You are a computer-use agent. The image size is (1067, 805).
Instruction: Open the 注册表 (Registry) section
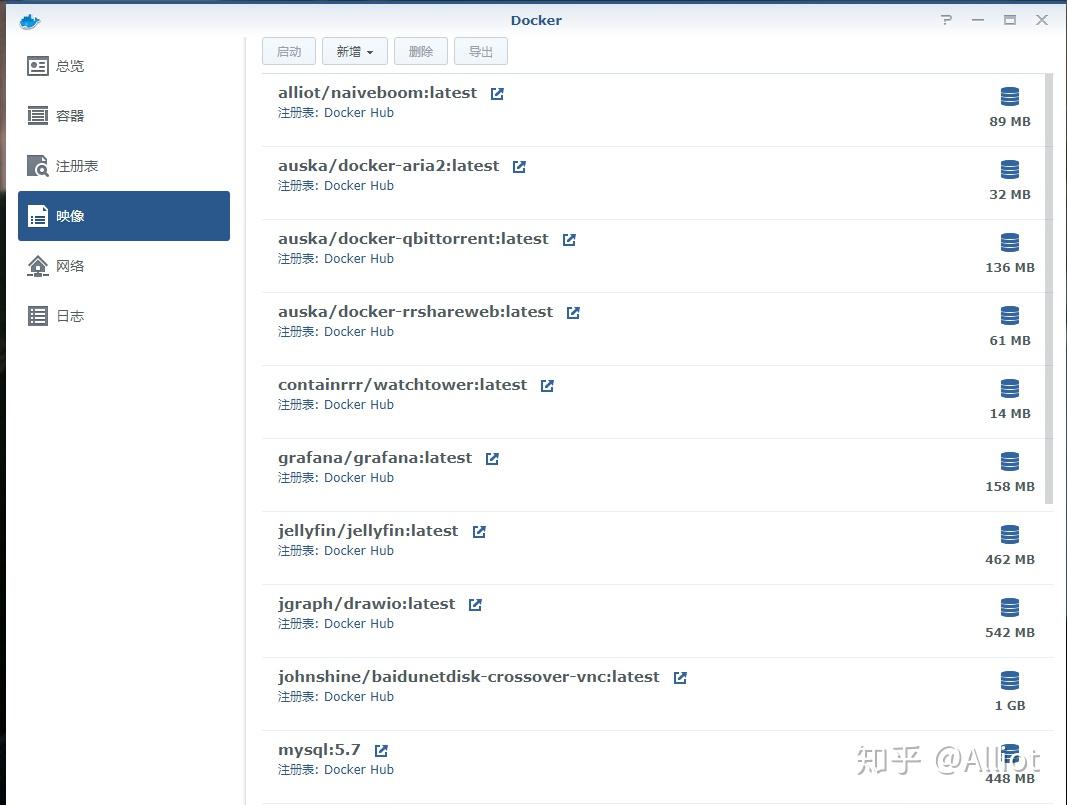point(77,166)
